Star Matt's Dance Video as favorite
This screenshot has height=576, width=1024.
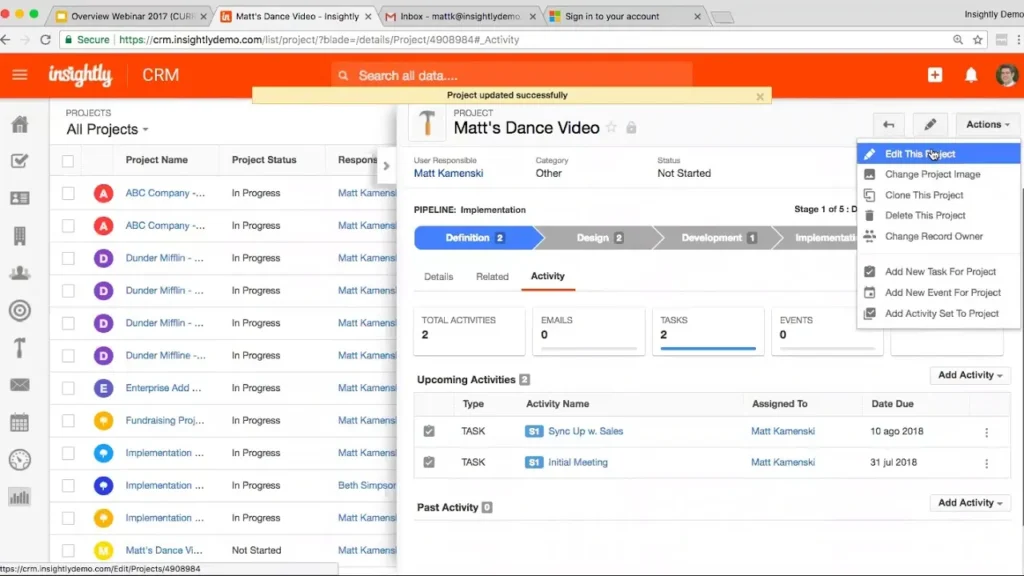612,128
